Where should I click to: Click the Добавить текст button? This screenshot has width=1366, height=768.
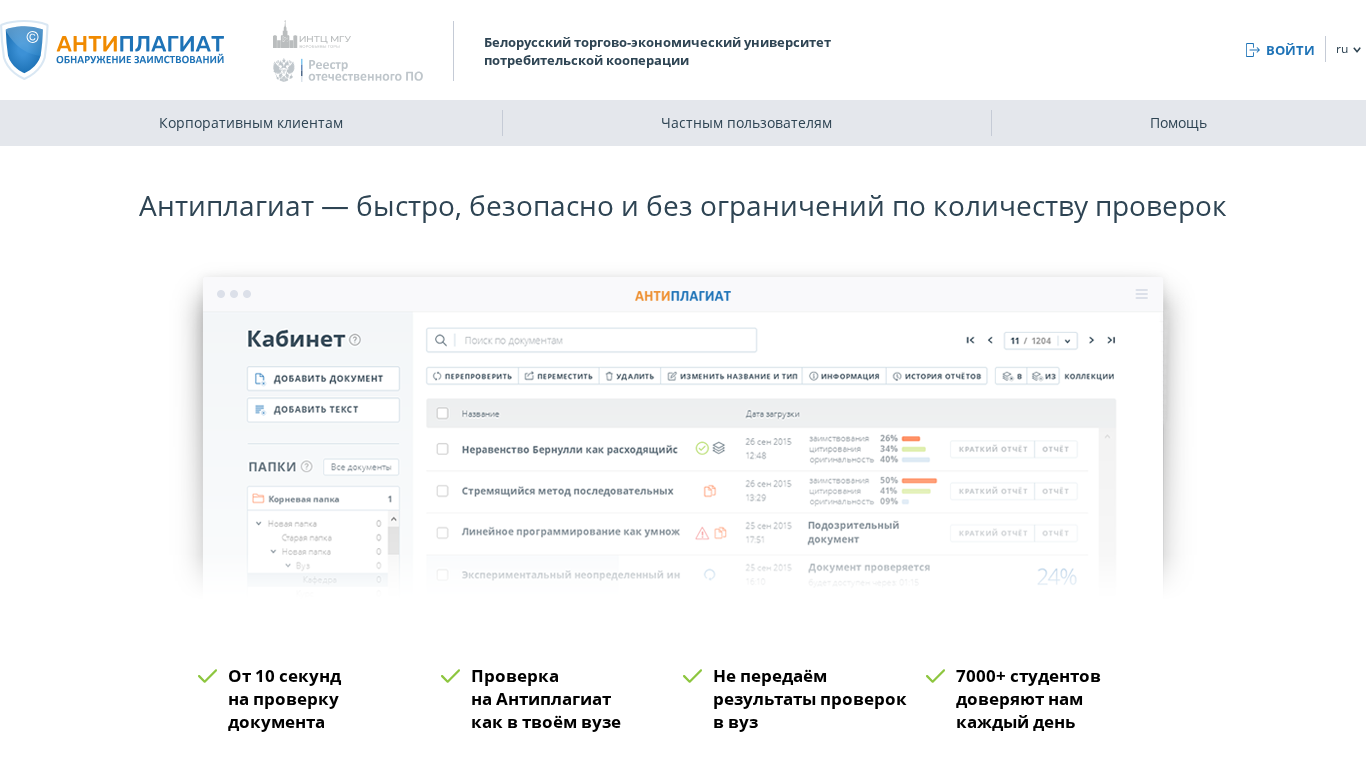(323, 410)
